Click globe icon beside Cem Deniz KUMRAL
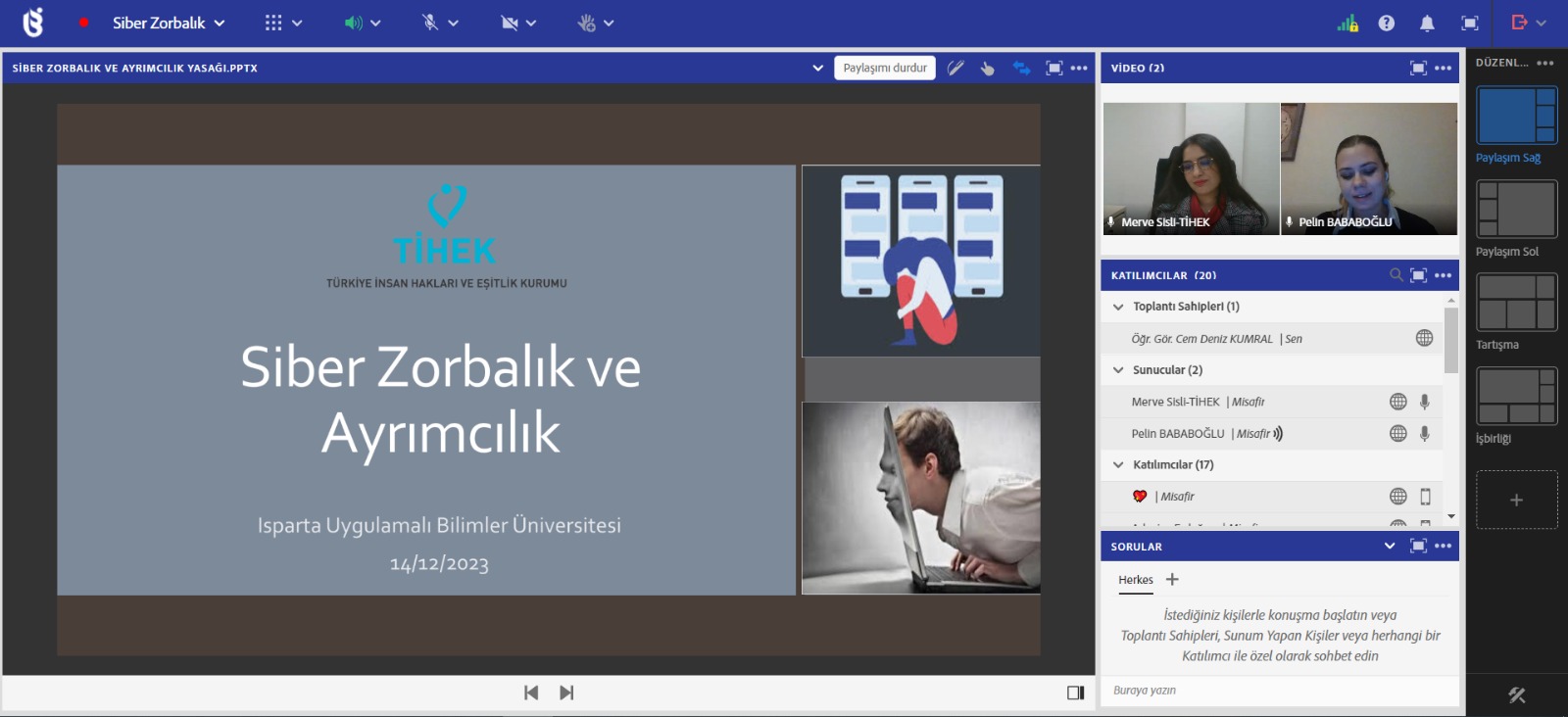The width and height of the screenshot is (1568, 717). (1424, 338)
